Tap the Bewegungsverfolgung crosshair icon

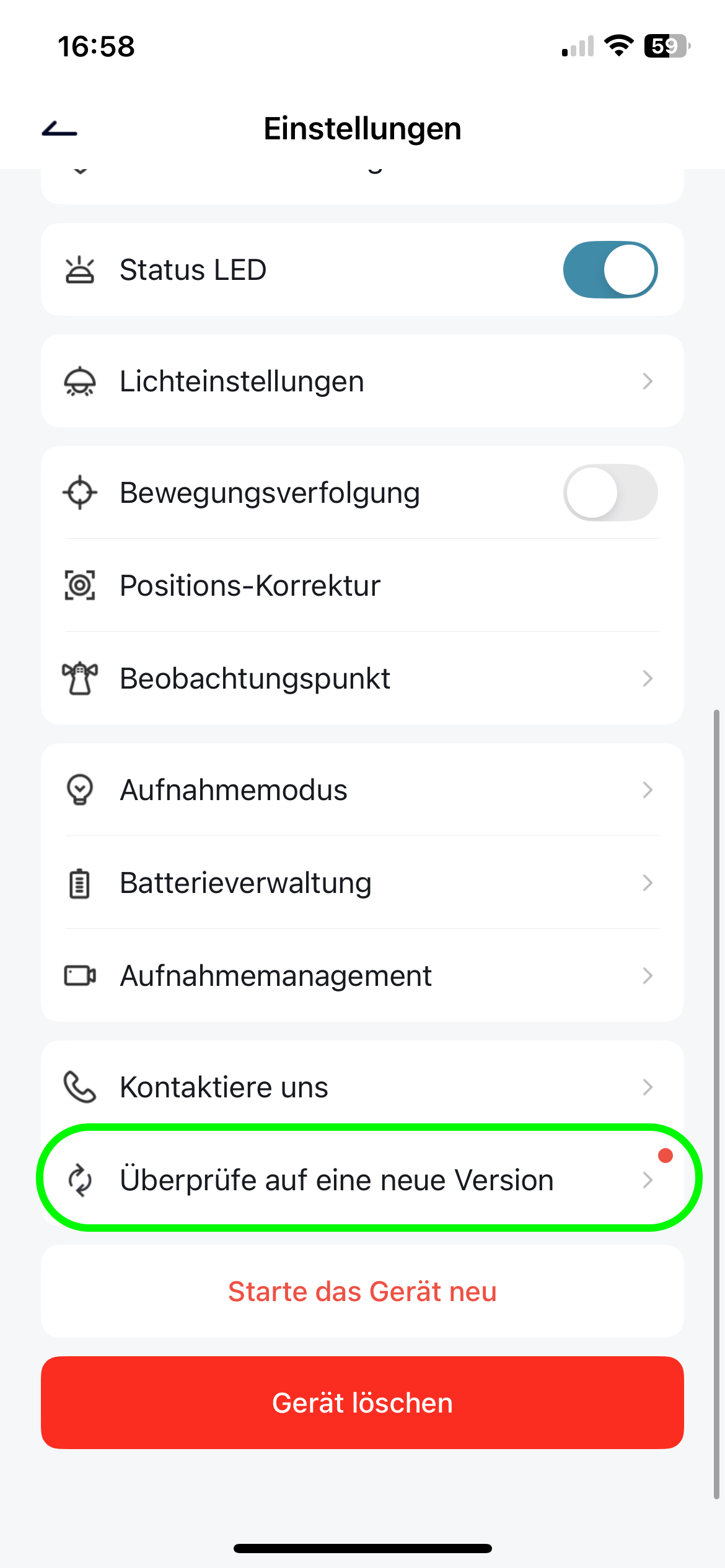click(x=80, y=493)
